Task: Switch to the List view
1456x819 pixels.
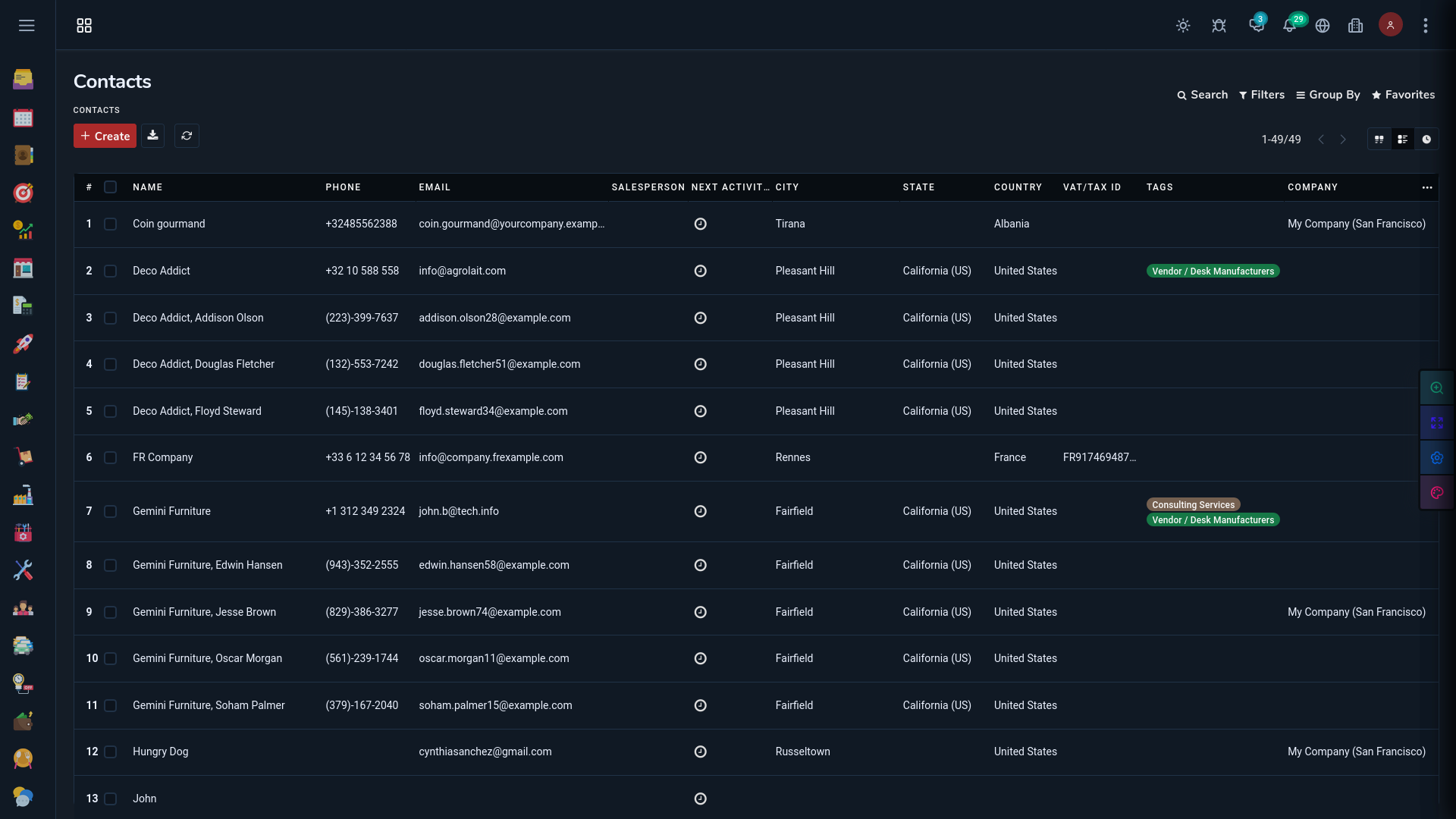Action: 1403,140
